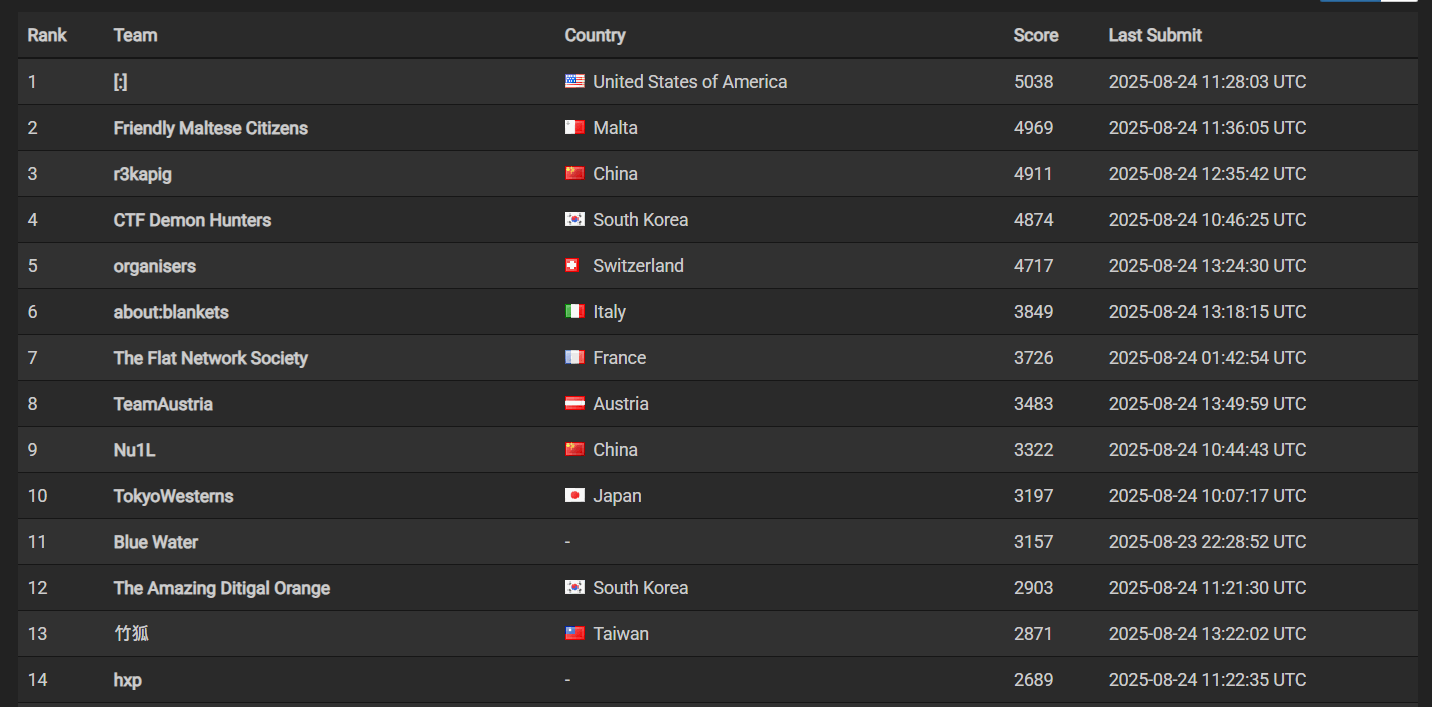Select the CTF Demon Hunters team name
The width and height of the screenshot is (1432, 707).
pos(192,220)
